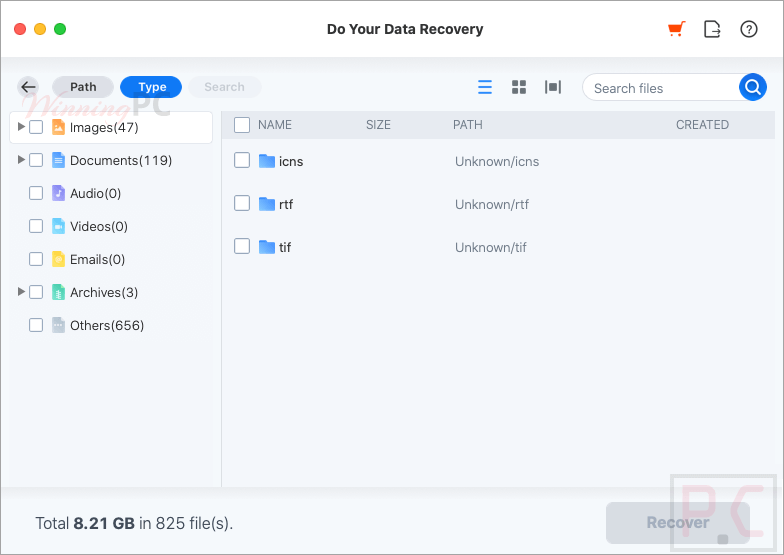The width and height of the screenshot is (784, 555).
Task: Click the green window zoom button
Action: (x=60, y=29)
